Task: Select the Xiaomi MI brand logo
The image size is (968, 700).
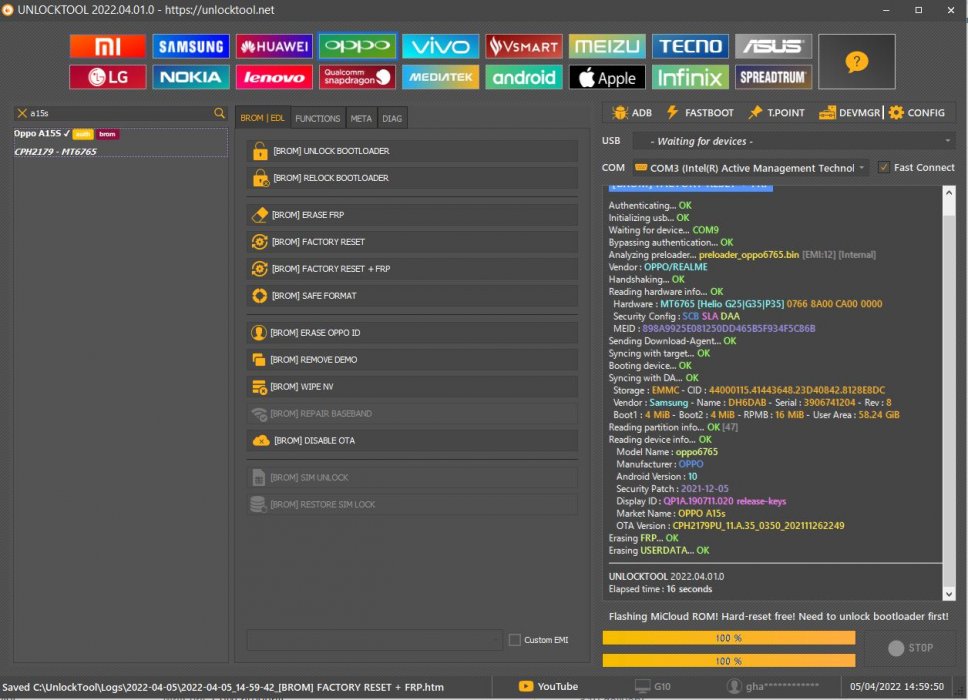Action: click(x=107, y=46)
